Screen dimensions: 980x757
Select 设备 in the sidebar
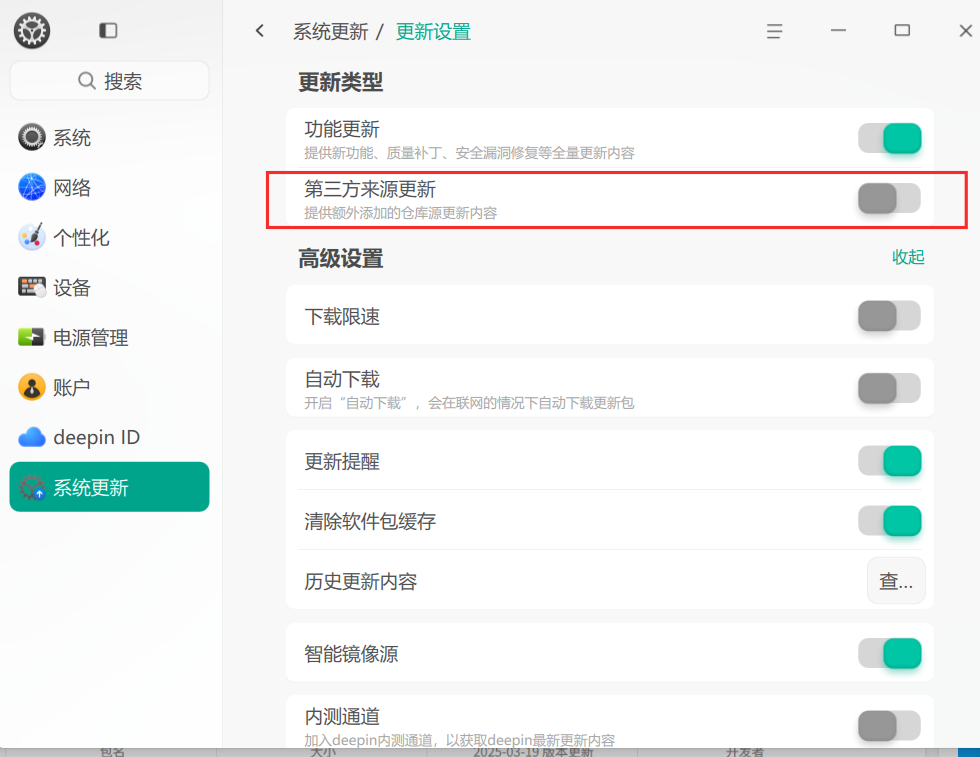[109, 288]
